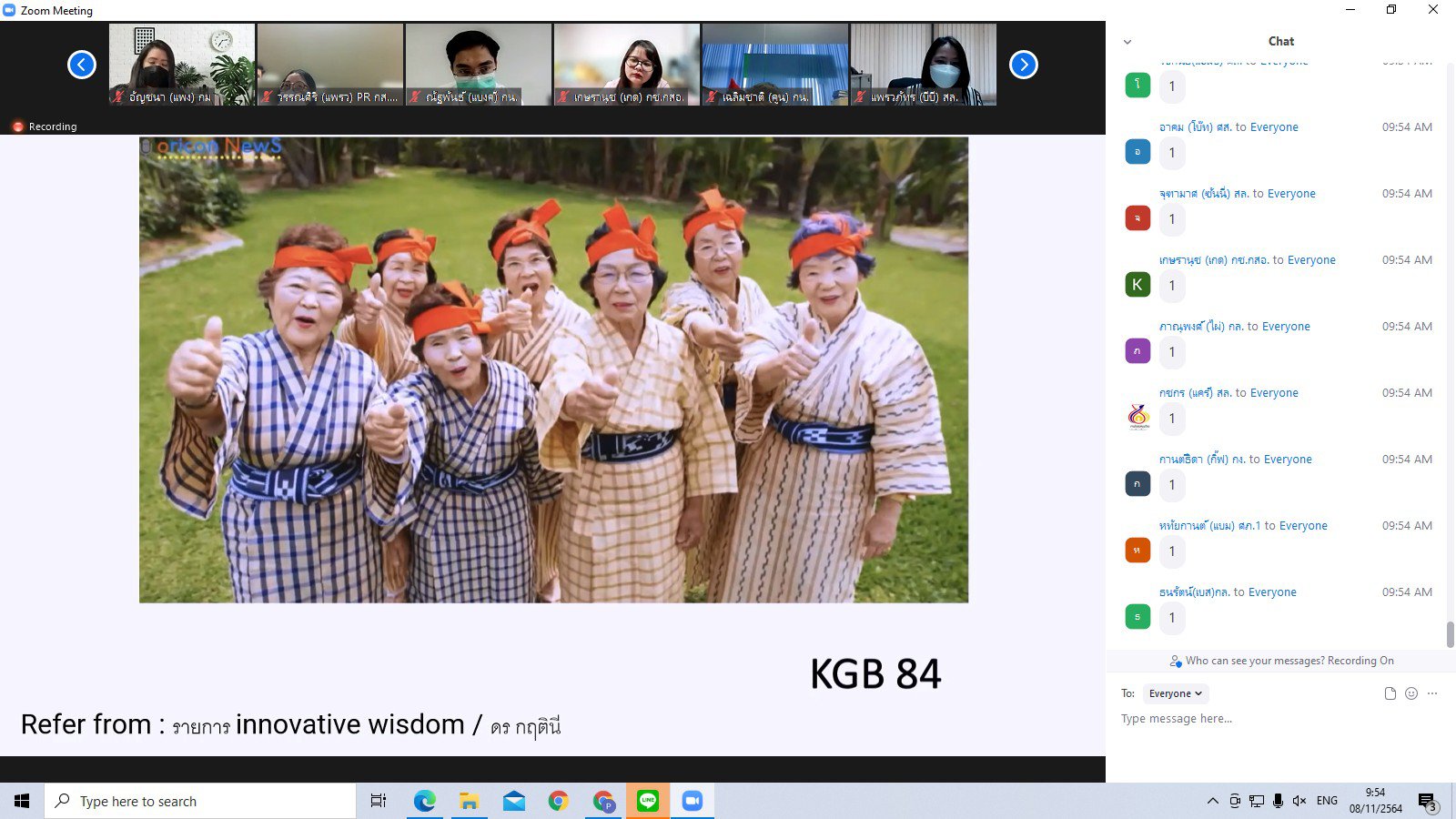
Task: Open first Google Chrome taskbar icon
Action: click(x=558, y=801)
